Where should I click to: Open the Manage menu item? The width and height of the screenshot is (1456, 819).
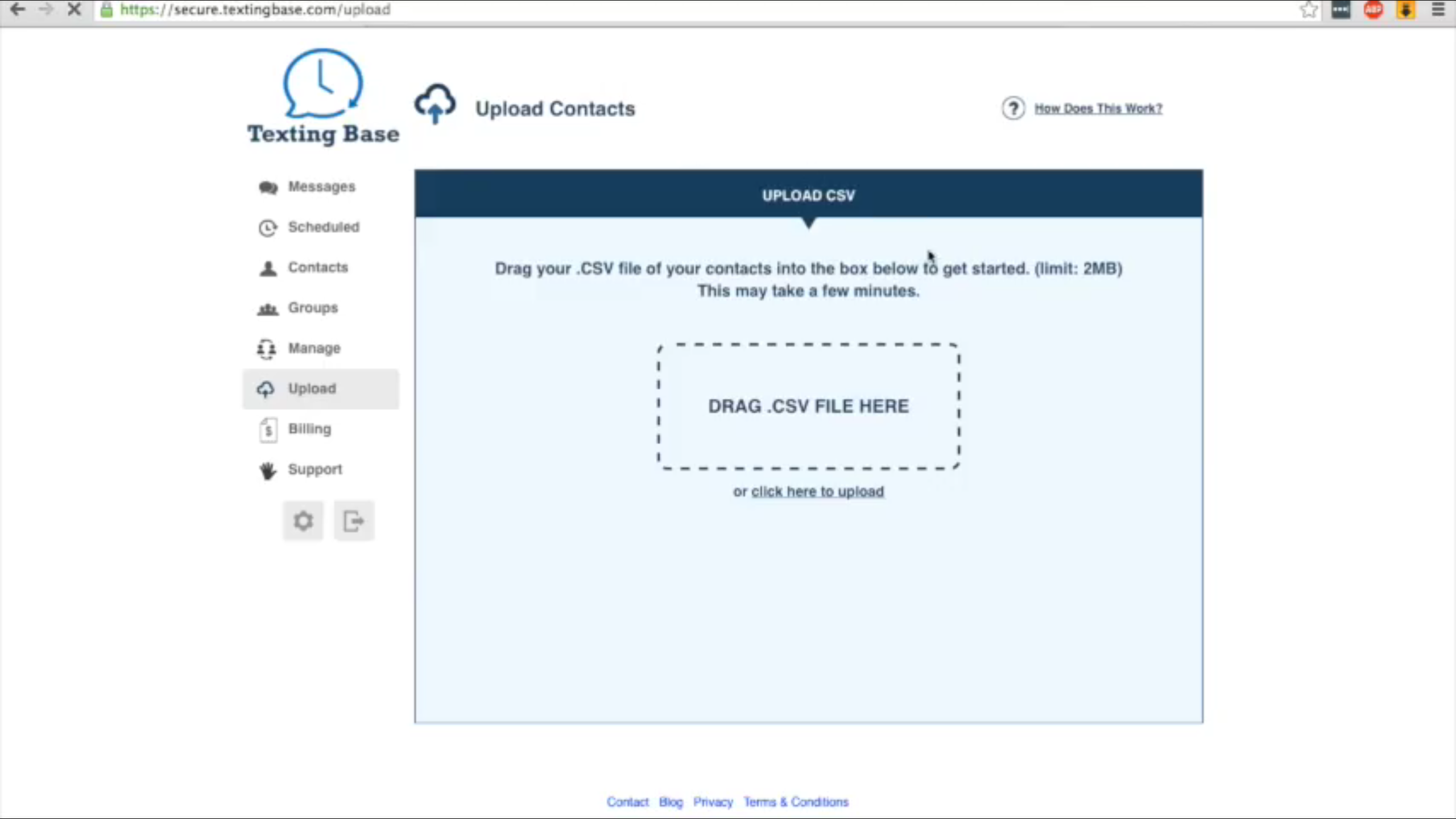[314, 348]
